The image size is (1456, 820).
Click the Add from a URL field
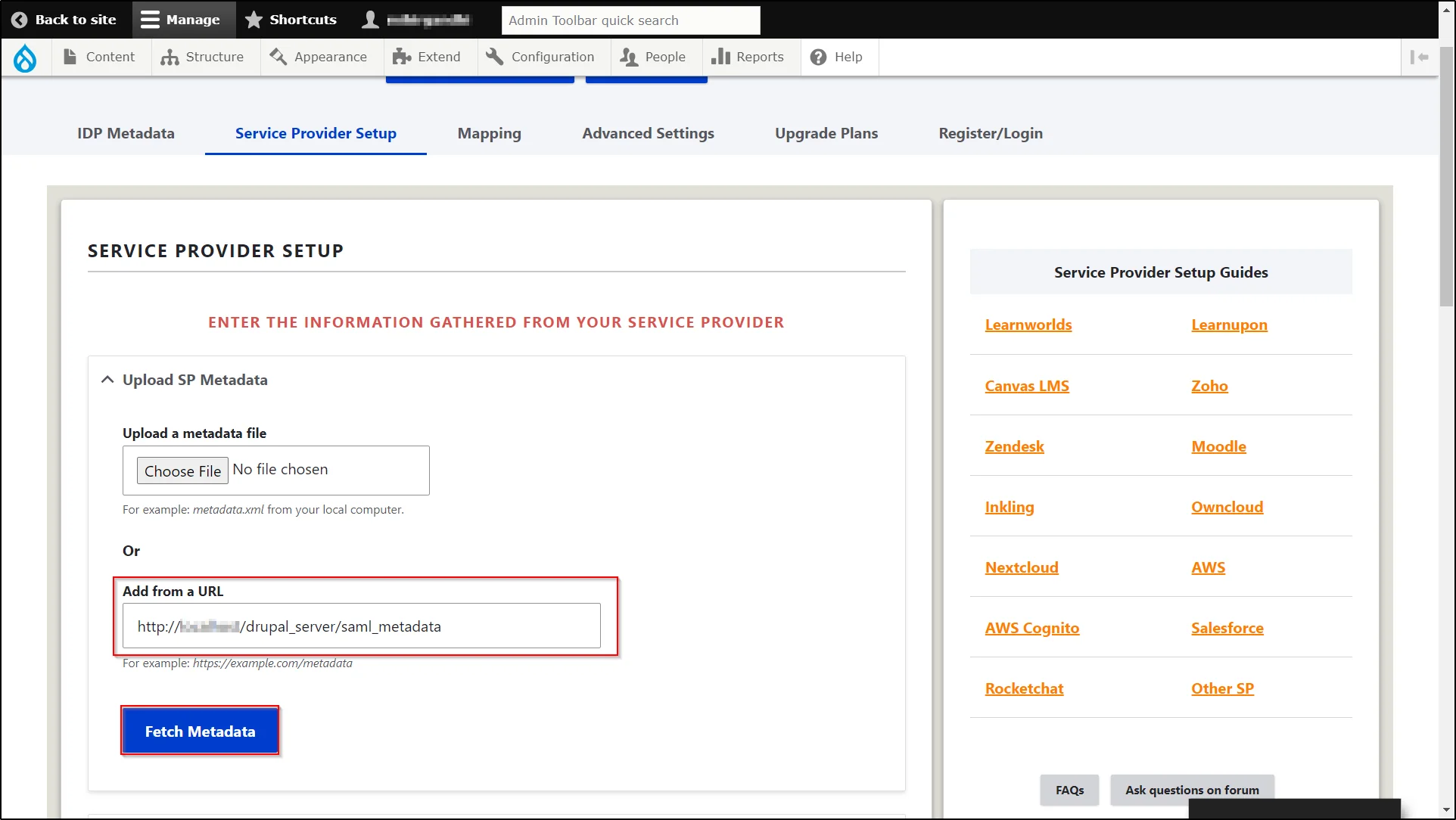tap(362, 626)
